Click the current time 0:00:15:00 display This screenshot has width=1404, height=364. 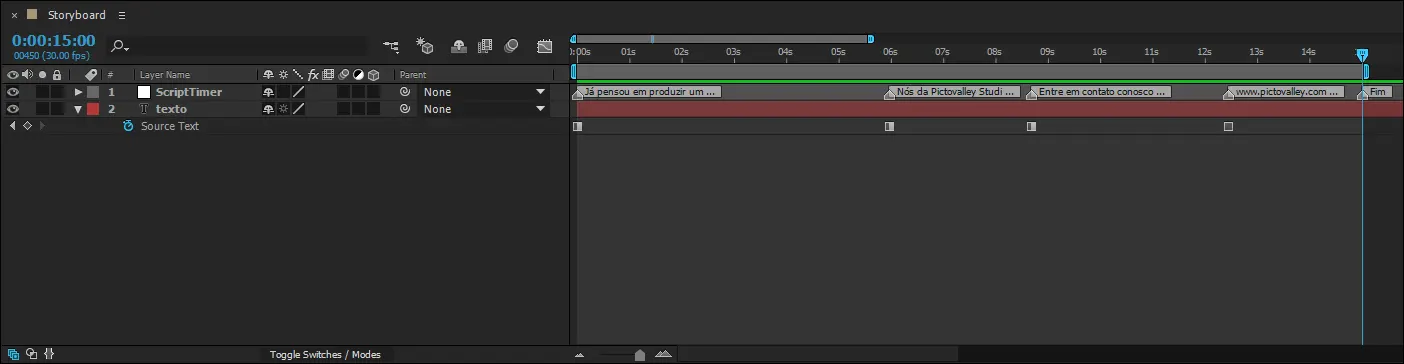(x=54, y=41)
